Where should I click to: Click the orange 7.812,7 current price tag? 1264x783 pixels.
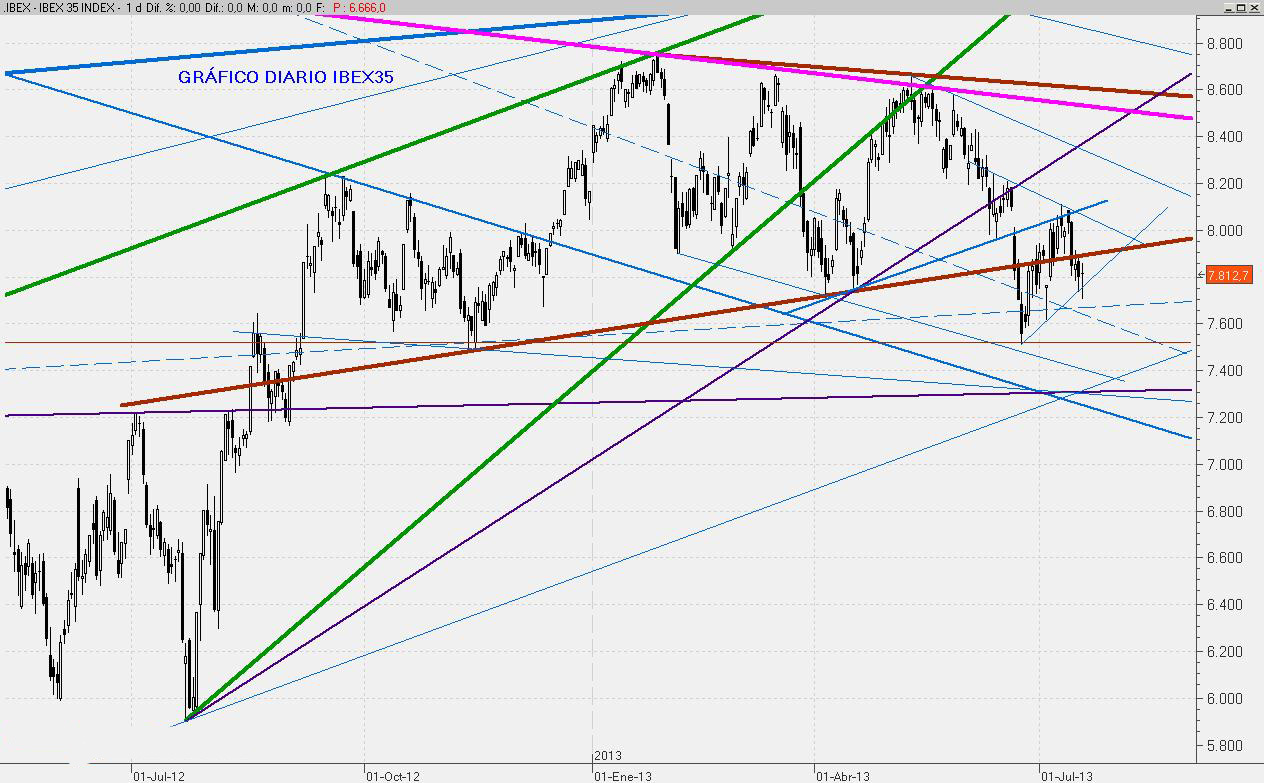tap(1229, 275)
